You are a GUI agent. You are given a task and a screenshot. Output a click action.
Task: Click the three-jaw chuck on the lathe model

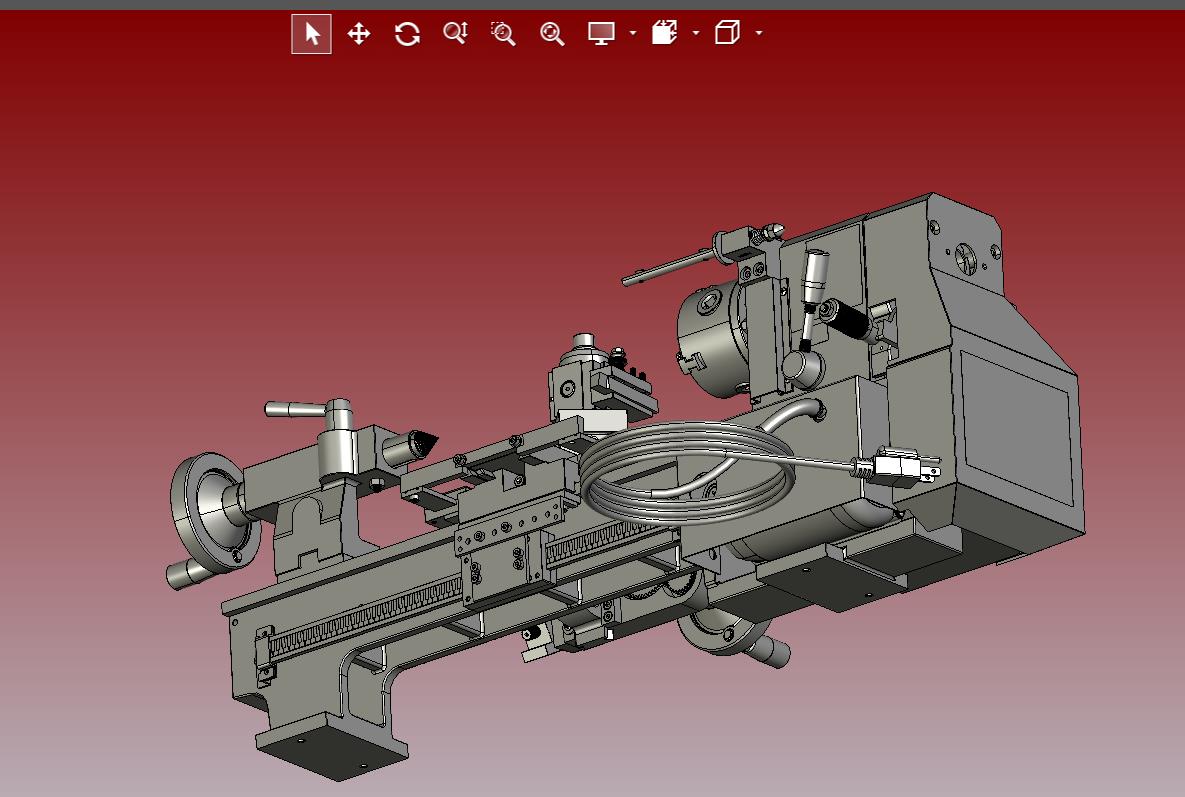(710, 341)
